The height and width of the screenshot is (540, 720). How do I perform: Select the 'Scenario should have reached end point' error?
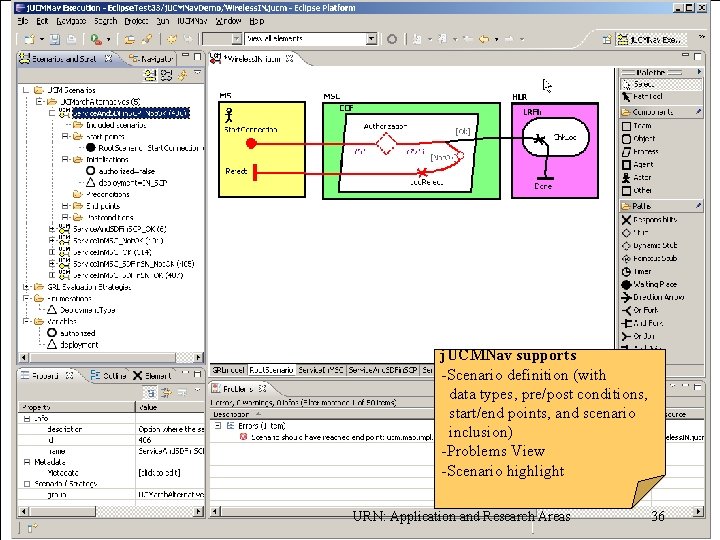pyautogui.click(x=336, y=437)
